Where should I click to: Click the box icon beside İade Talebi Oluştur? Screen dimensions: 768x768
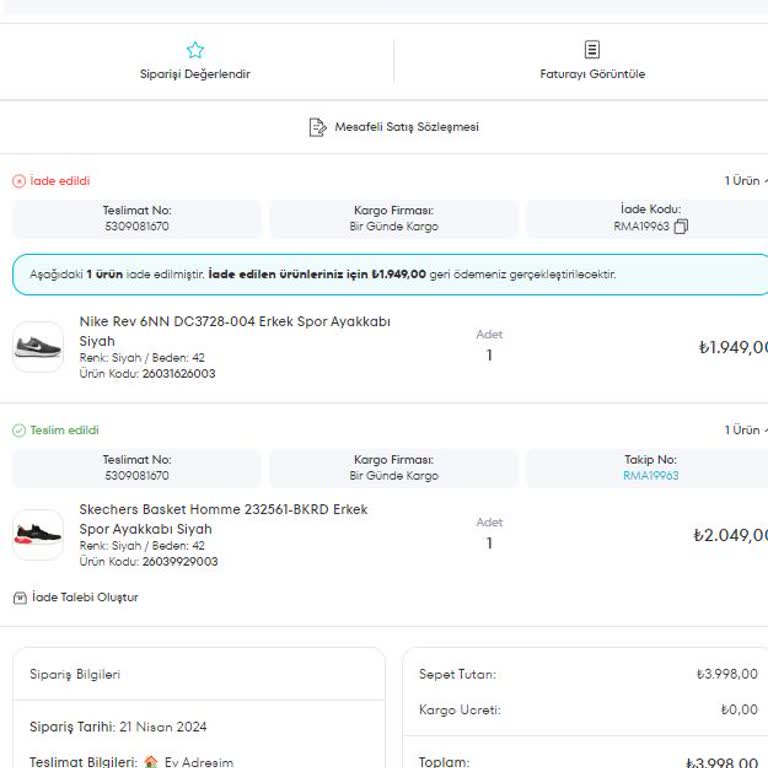click(x=19, y=598)
